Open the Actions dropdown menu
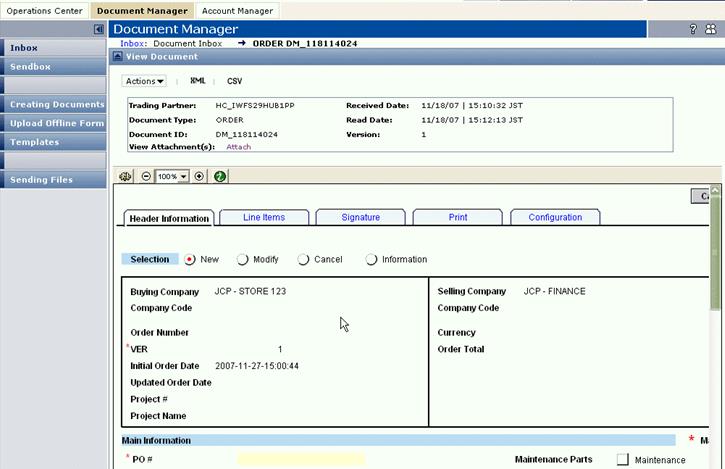This screenshot has width=725, height=469. pyautogui.click(x=144, y=81)
